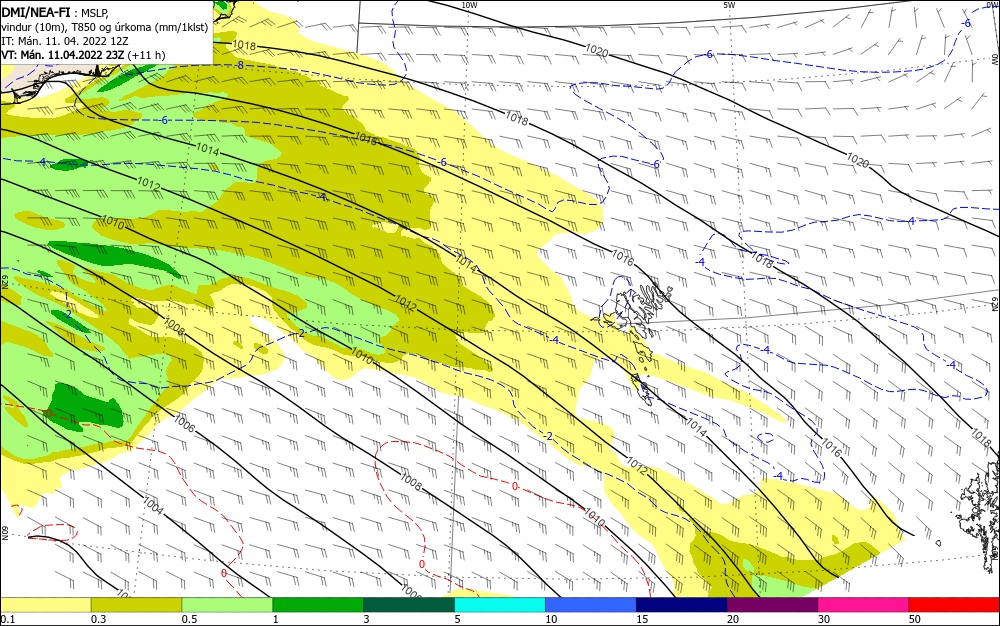The width and height of the screenshot is (1000, 626).
Task: Click the '1004' isobar label
Action: coord(153,505)
